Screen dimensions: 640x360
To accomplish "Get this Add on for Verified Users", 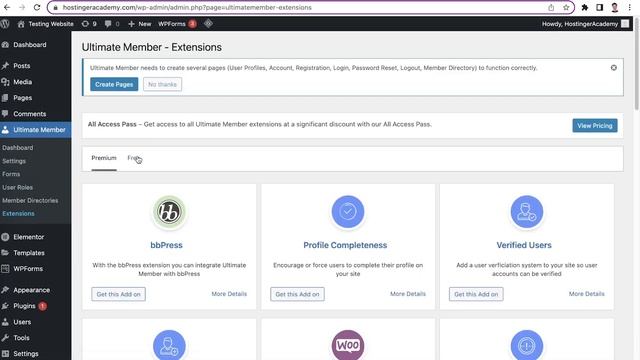I will point(476,294).
